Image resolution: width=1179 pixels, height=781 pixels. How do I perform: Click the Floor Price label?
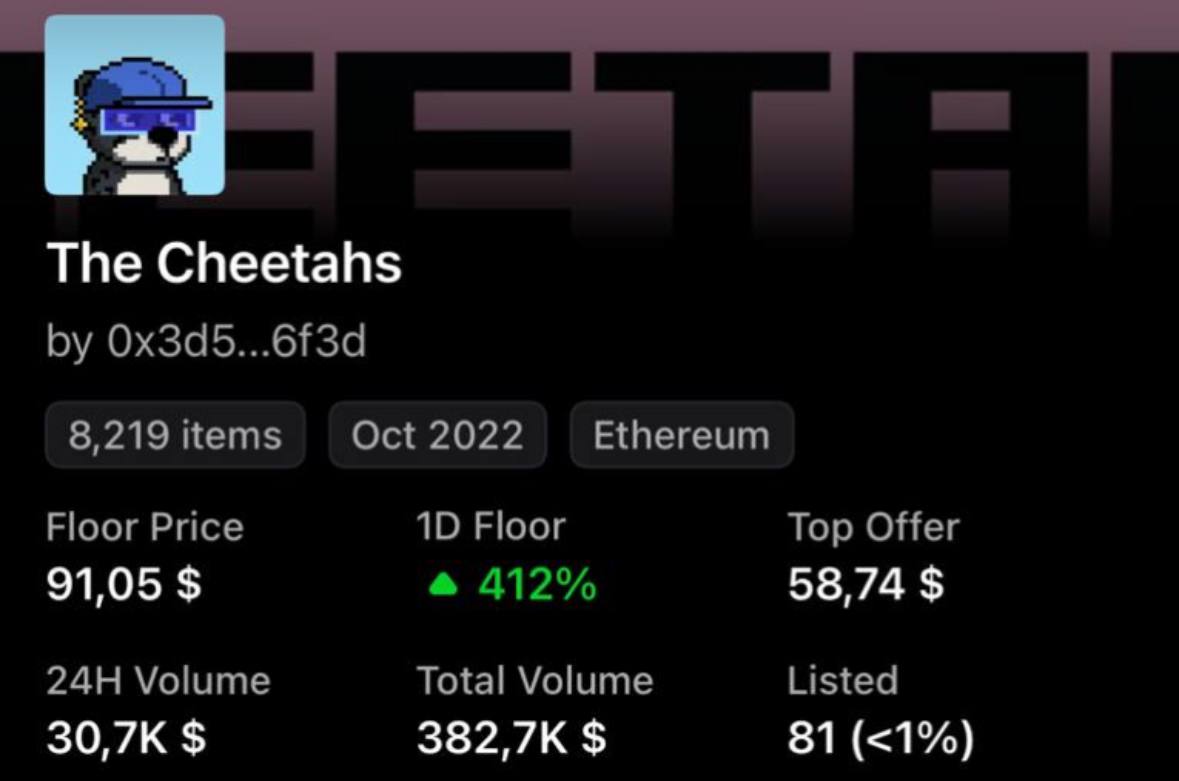145,527
